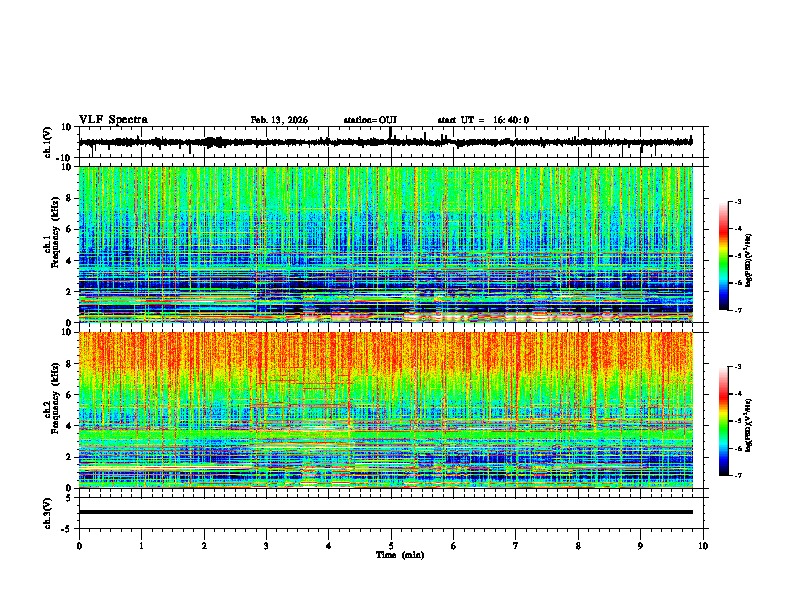The image size is (792, 612).
Task: Click the ch.2 "Frequency (kHz)" axis label
Action: (55, 398)
